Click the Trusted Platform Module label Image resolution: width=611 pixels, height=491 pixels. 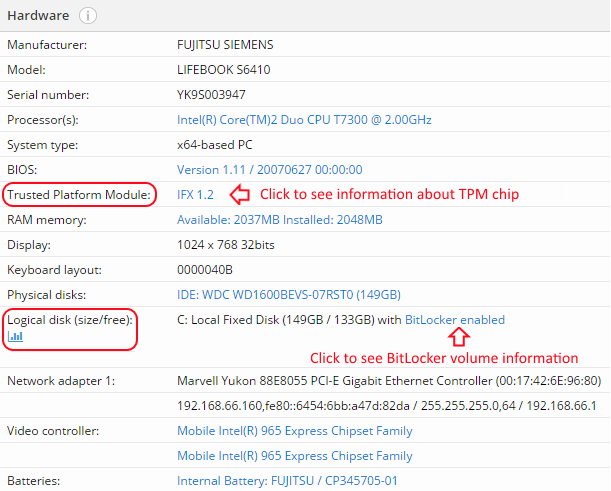[x=79, y=194]
